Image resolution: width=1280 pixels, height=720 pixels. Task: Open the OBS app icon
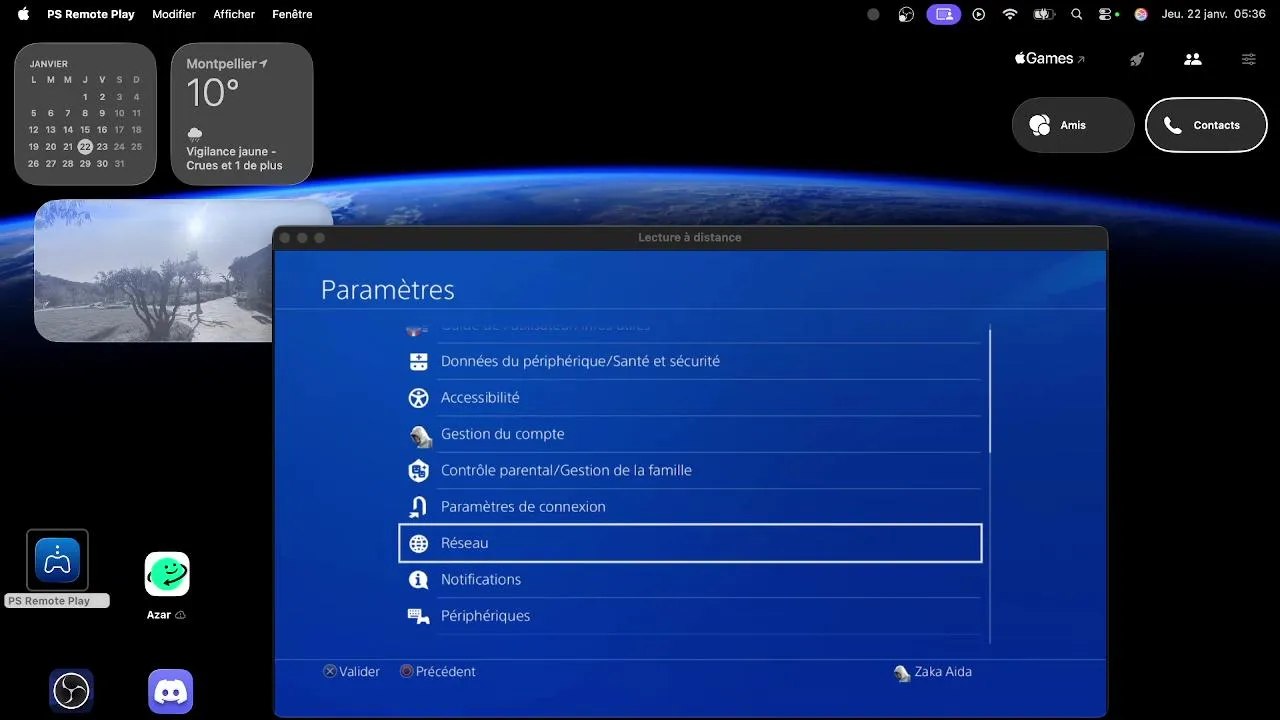tap(71, 691)
